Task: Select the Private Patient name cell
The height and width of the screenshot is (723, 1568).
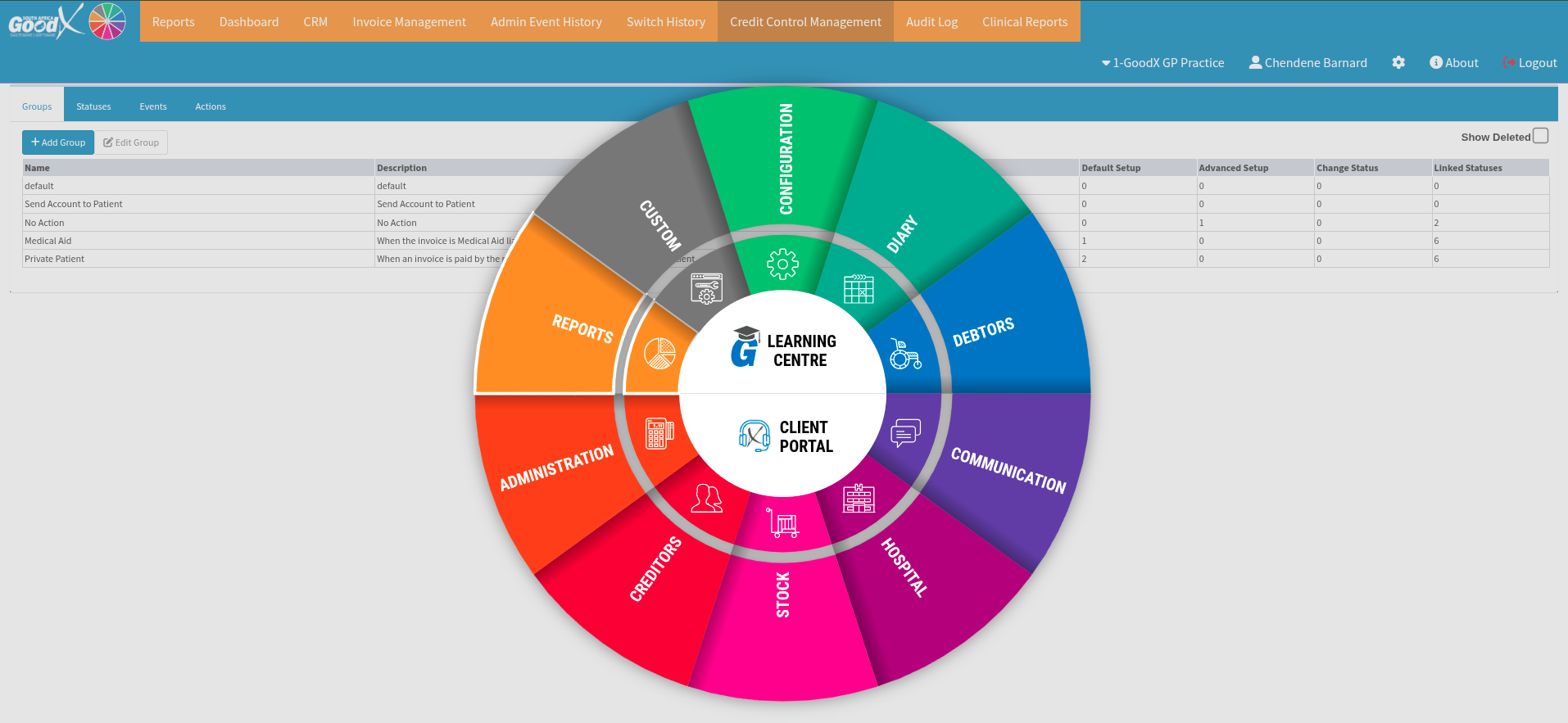Action: pos(198,259)
